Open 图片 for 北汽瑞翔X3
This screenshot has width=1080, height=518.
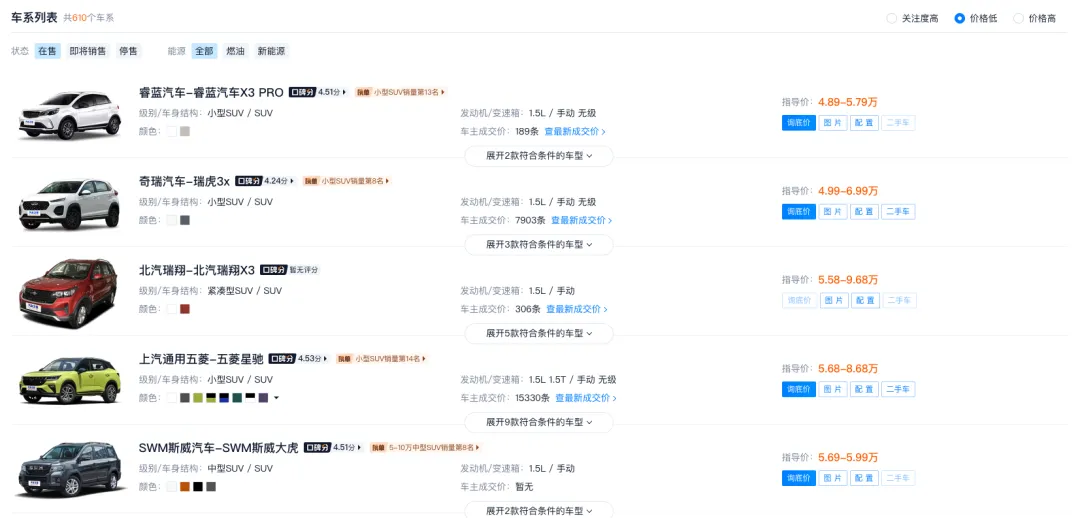point(833,300)
